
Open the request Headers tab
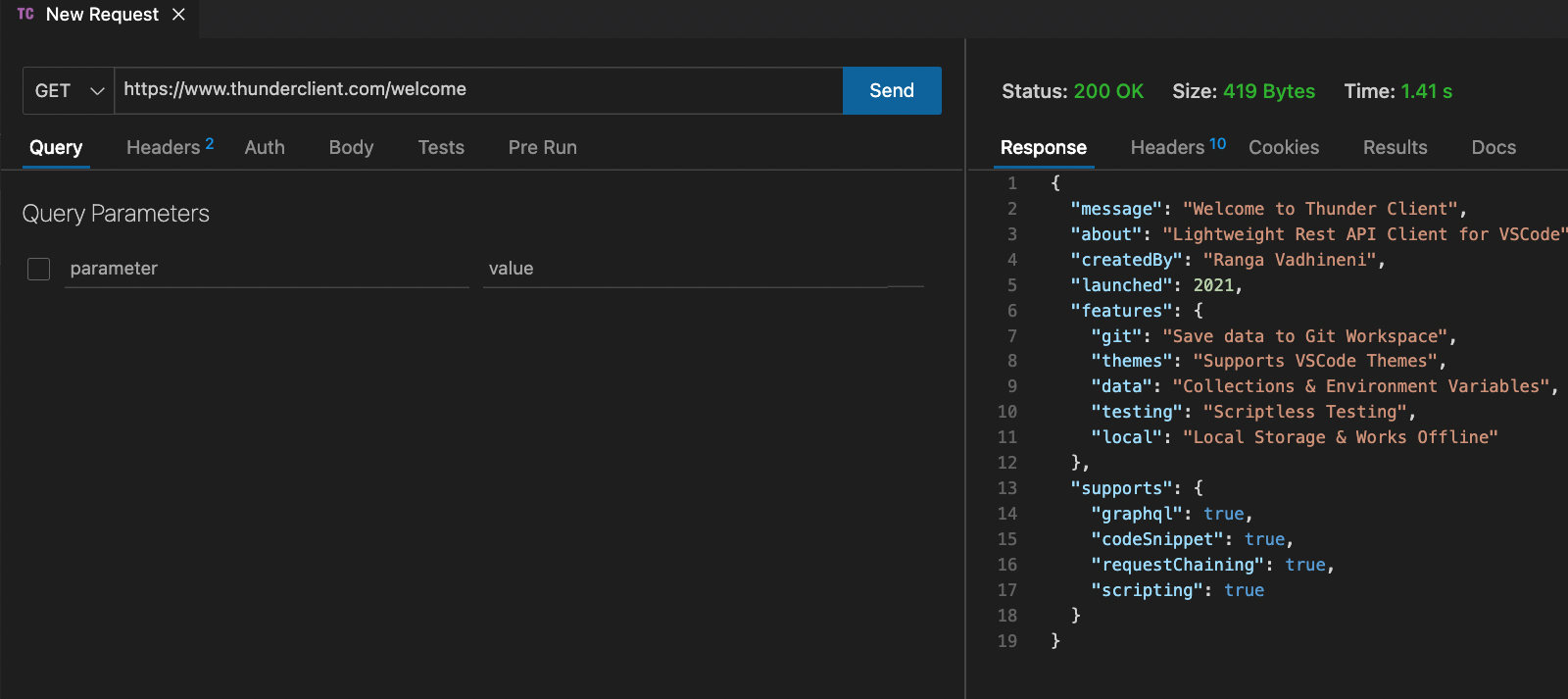[170, 147]
